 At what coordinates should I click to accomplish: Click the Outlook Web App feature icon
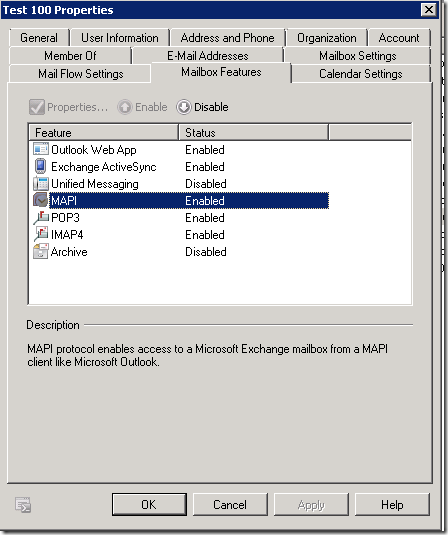click(41, 149)
